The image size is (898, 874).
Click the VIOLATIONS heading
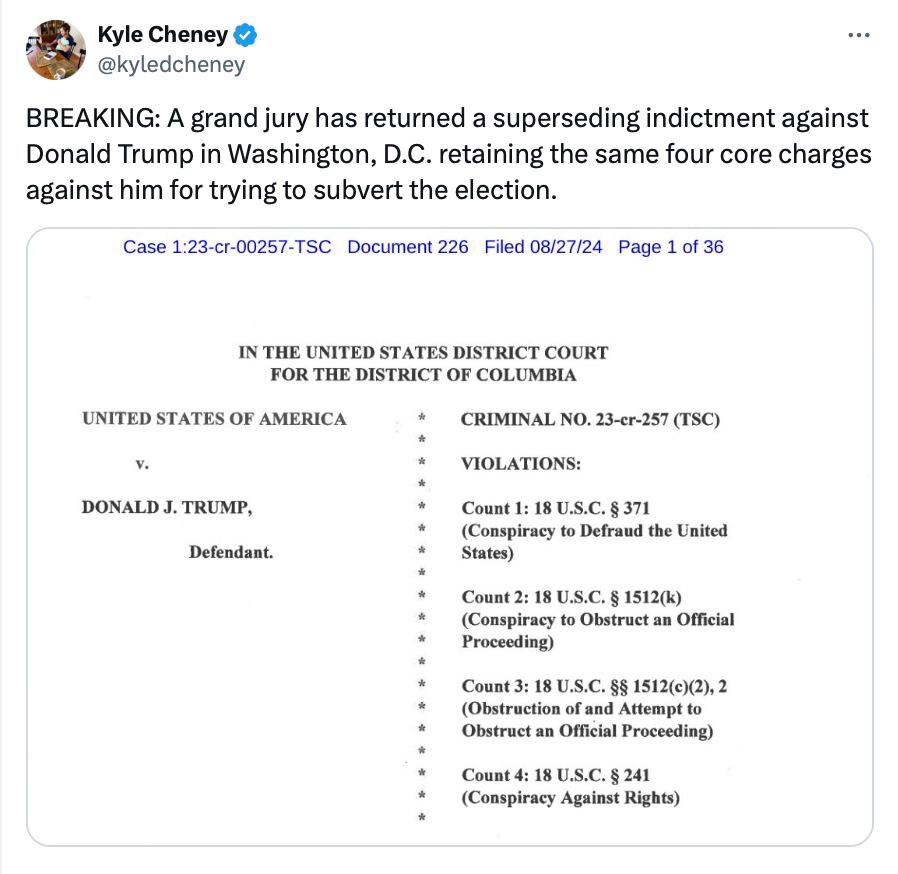pyautogui.click(x=520, y=464)
